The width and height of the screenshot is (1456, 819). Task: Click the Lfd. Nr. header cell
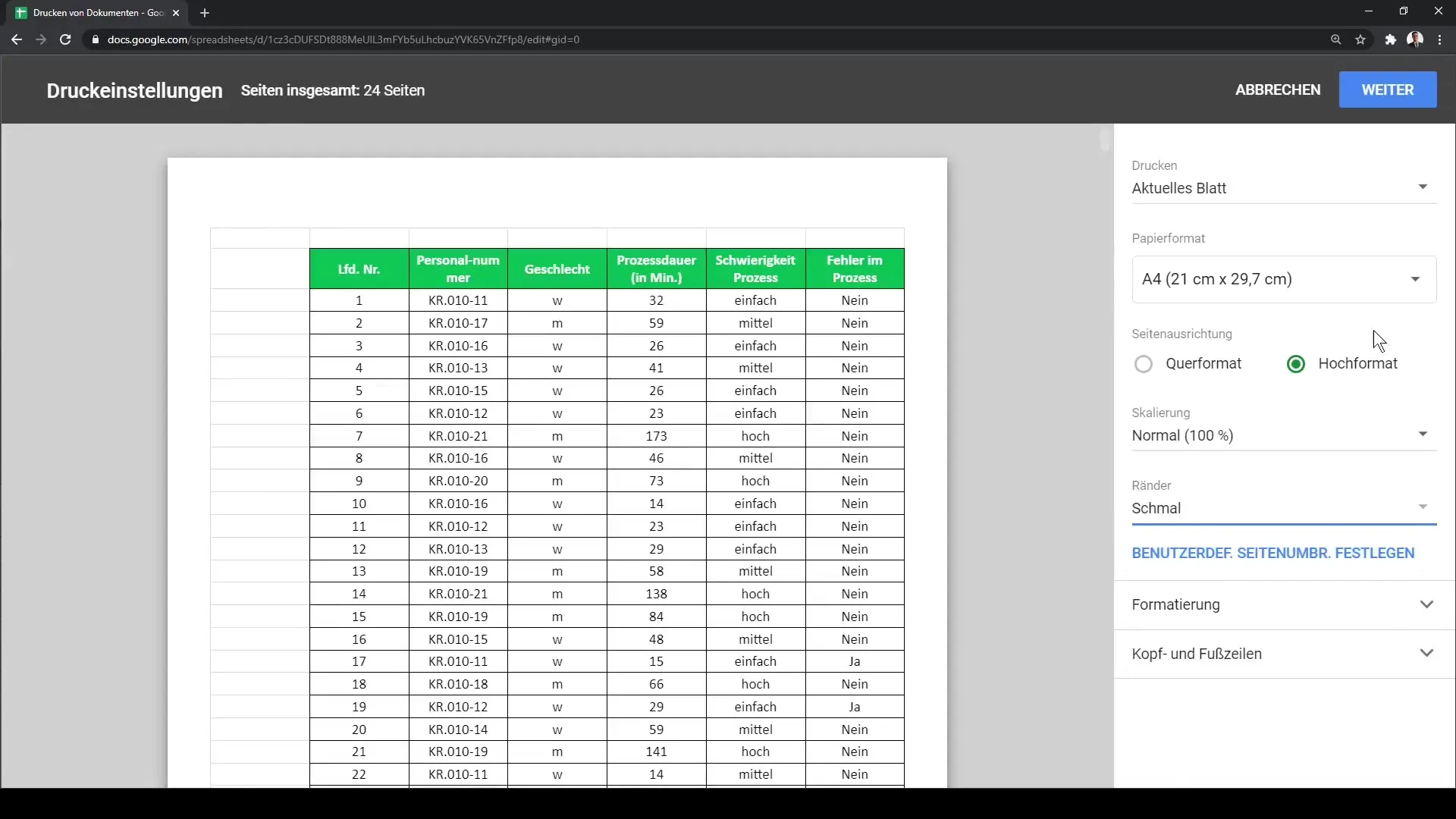point(359,268)
